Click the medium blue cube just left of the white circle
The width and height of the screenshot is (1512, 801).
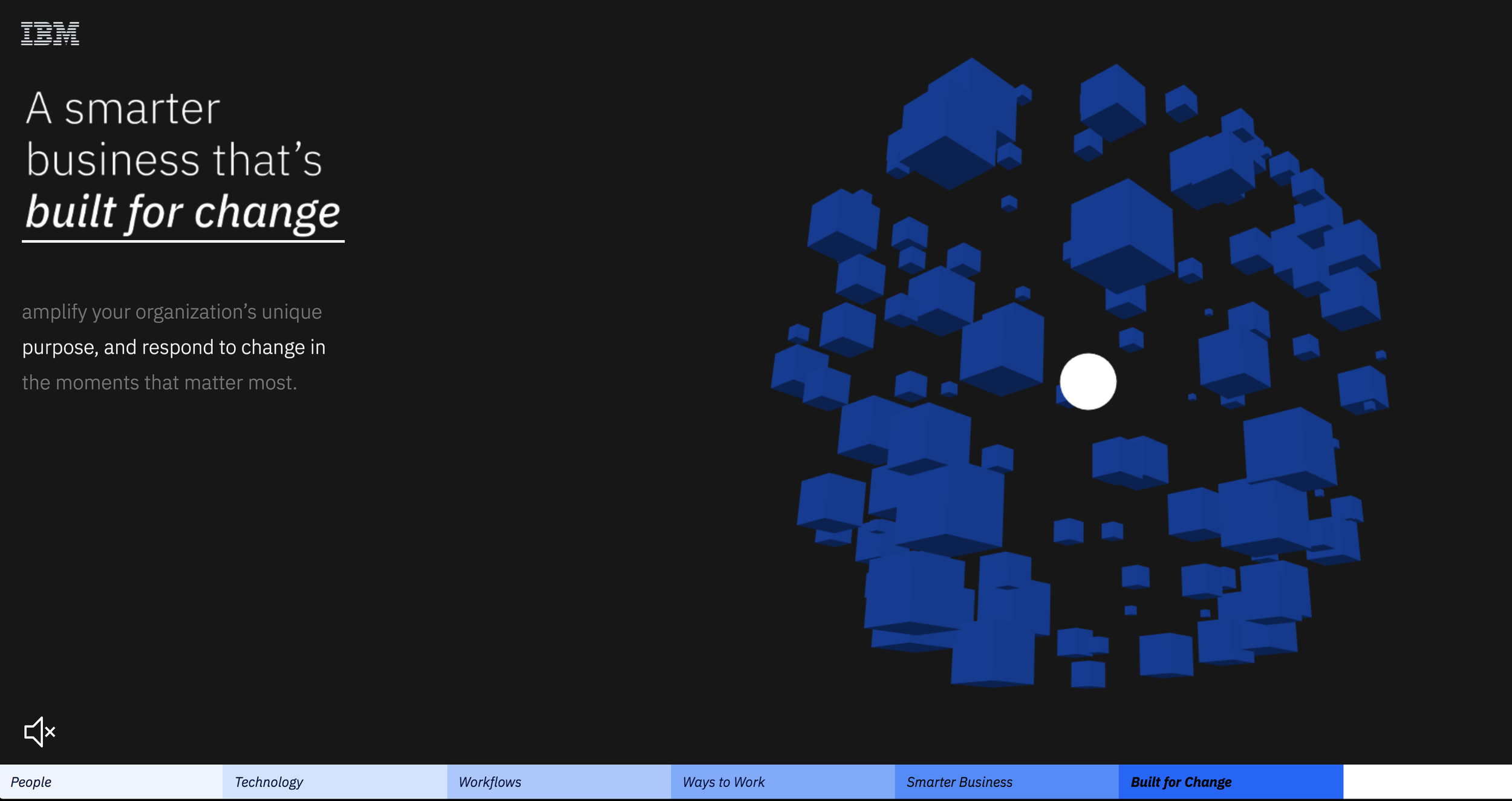(x=1002, y=350)
